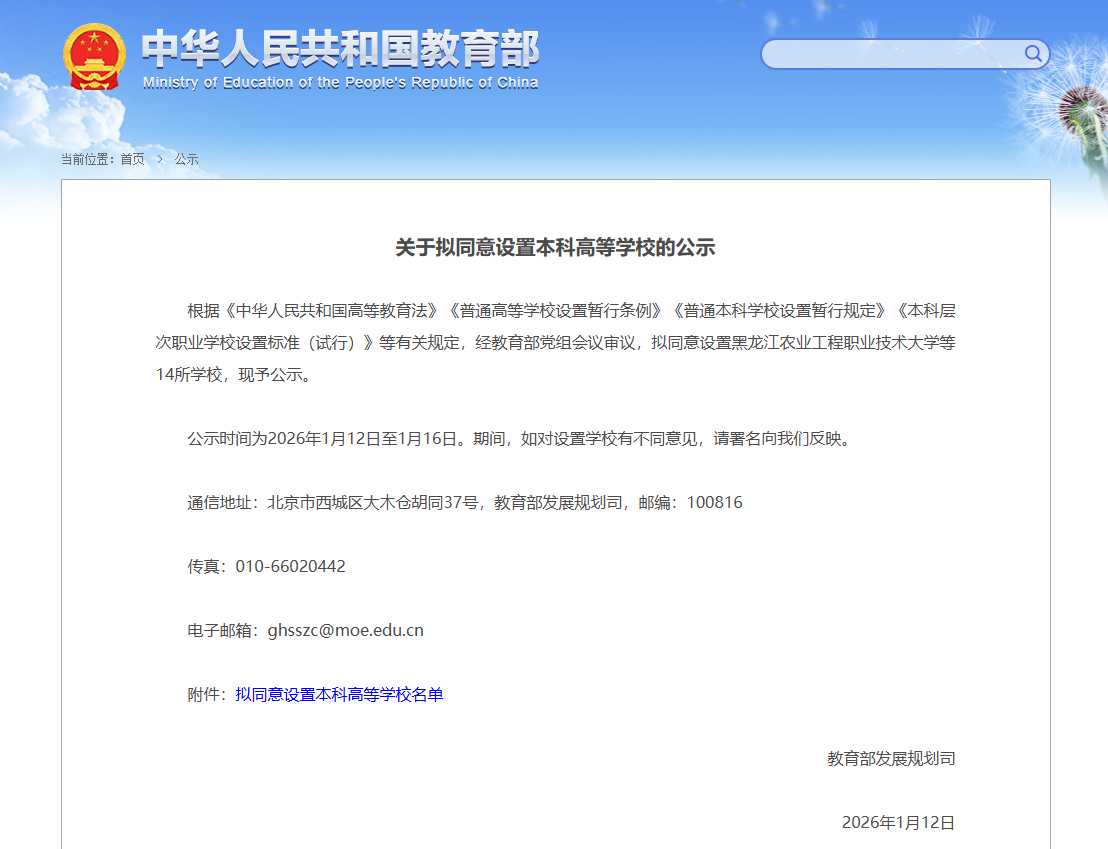Click the English ministry subtitle text
The image size is (1108, 849).
(x=340, y=84)
